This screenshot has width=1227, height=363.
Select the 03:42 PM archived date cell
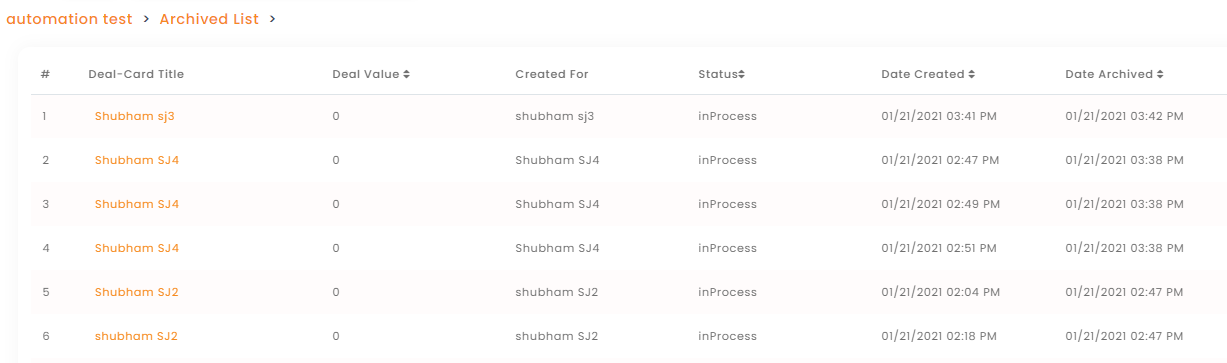(x=1124, y=116)
